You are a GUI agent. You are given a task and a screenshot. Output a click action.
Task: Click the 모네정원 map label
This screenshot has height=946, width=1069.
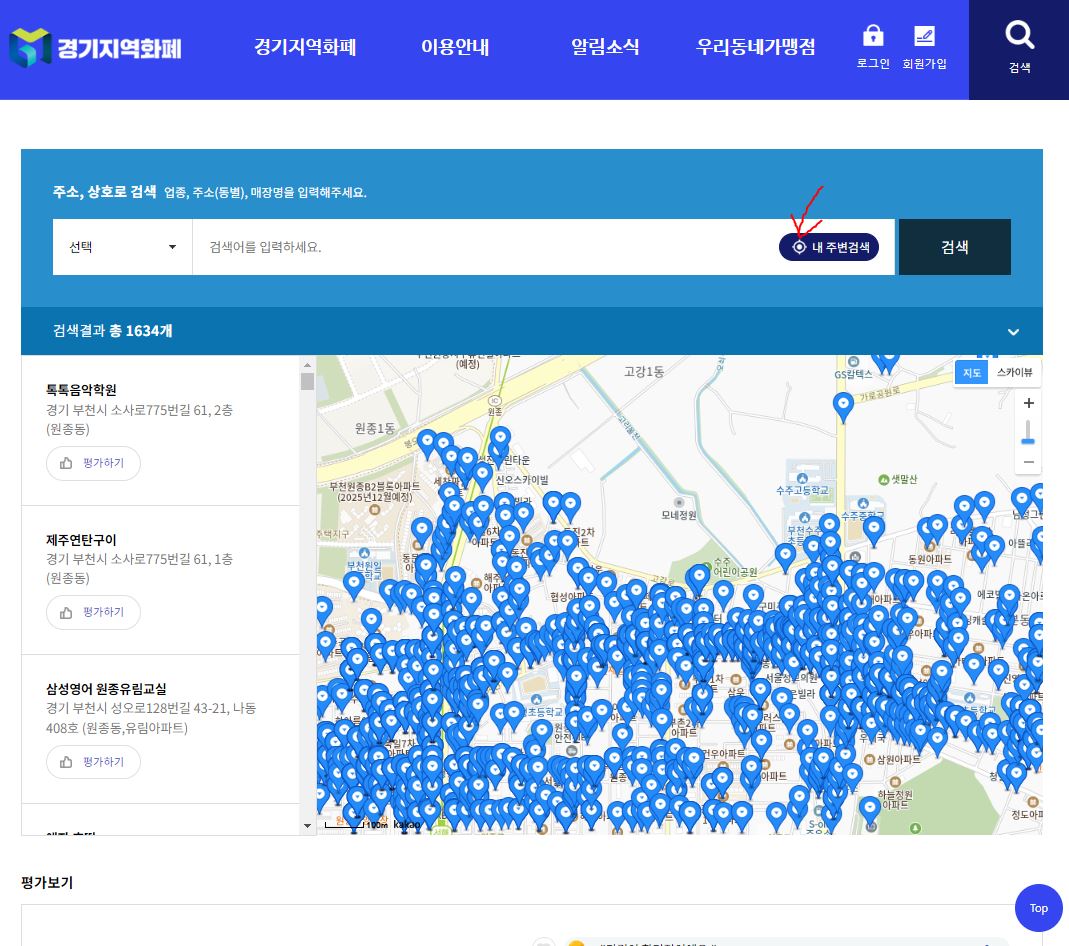tap(679, 515)
